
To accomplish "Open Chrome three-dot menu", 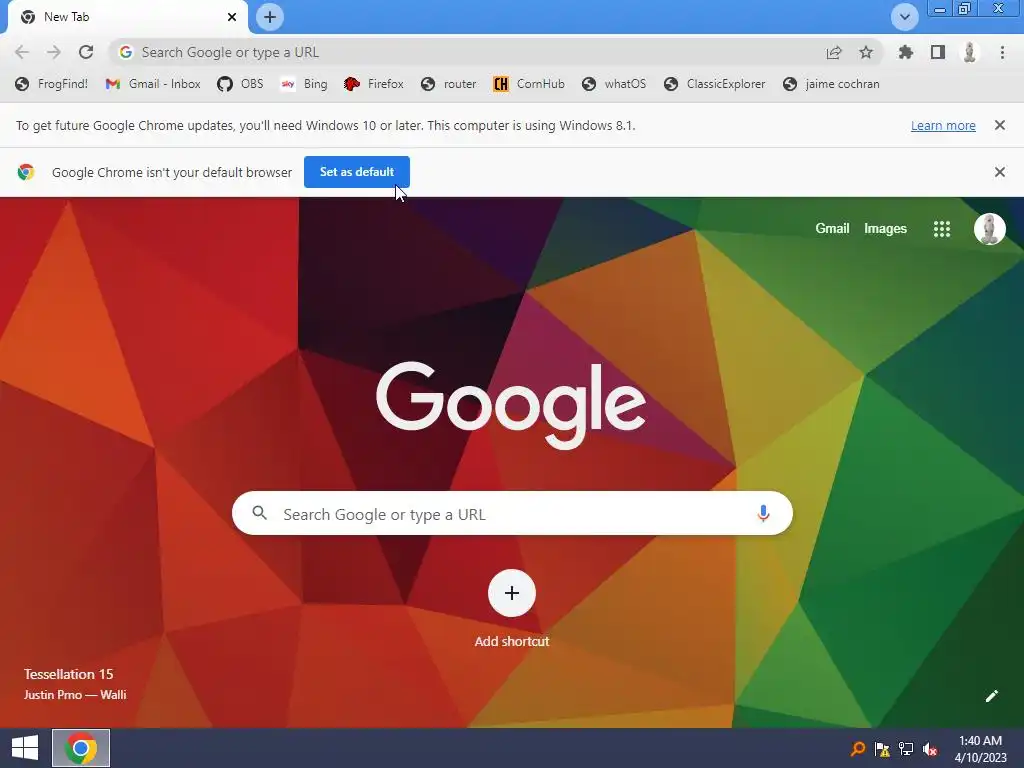I will [x=1002, y=52].
